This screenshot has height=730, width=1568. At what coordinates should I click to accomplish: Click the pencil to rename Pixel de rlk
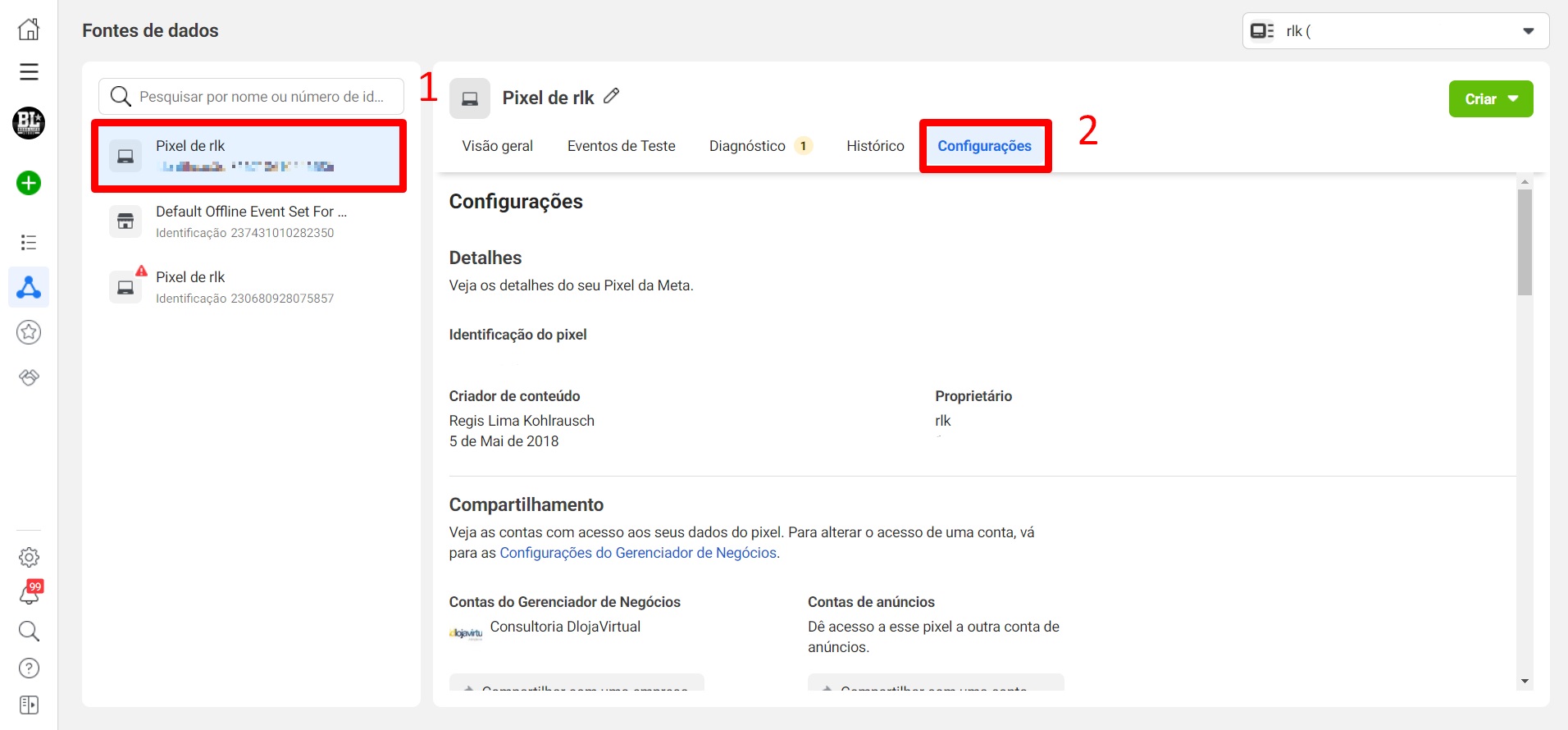(611, 96)
